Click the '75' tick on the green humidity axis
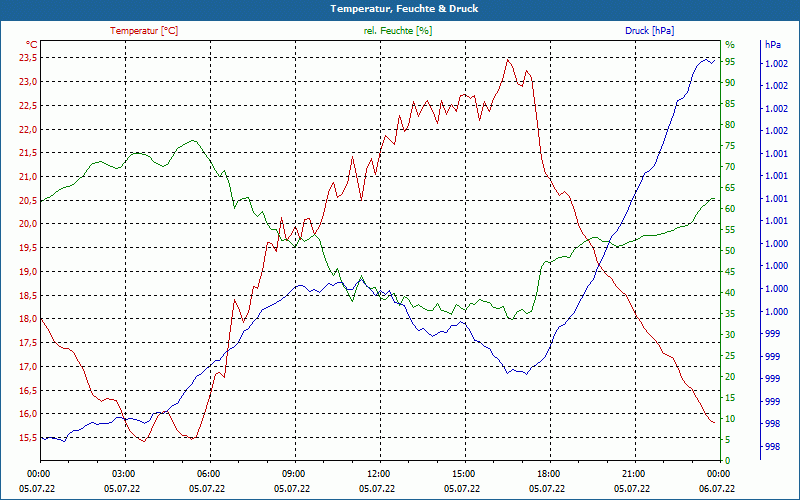The image size is (800, 500). coord(730,146)
